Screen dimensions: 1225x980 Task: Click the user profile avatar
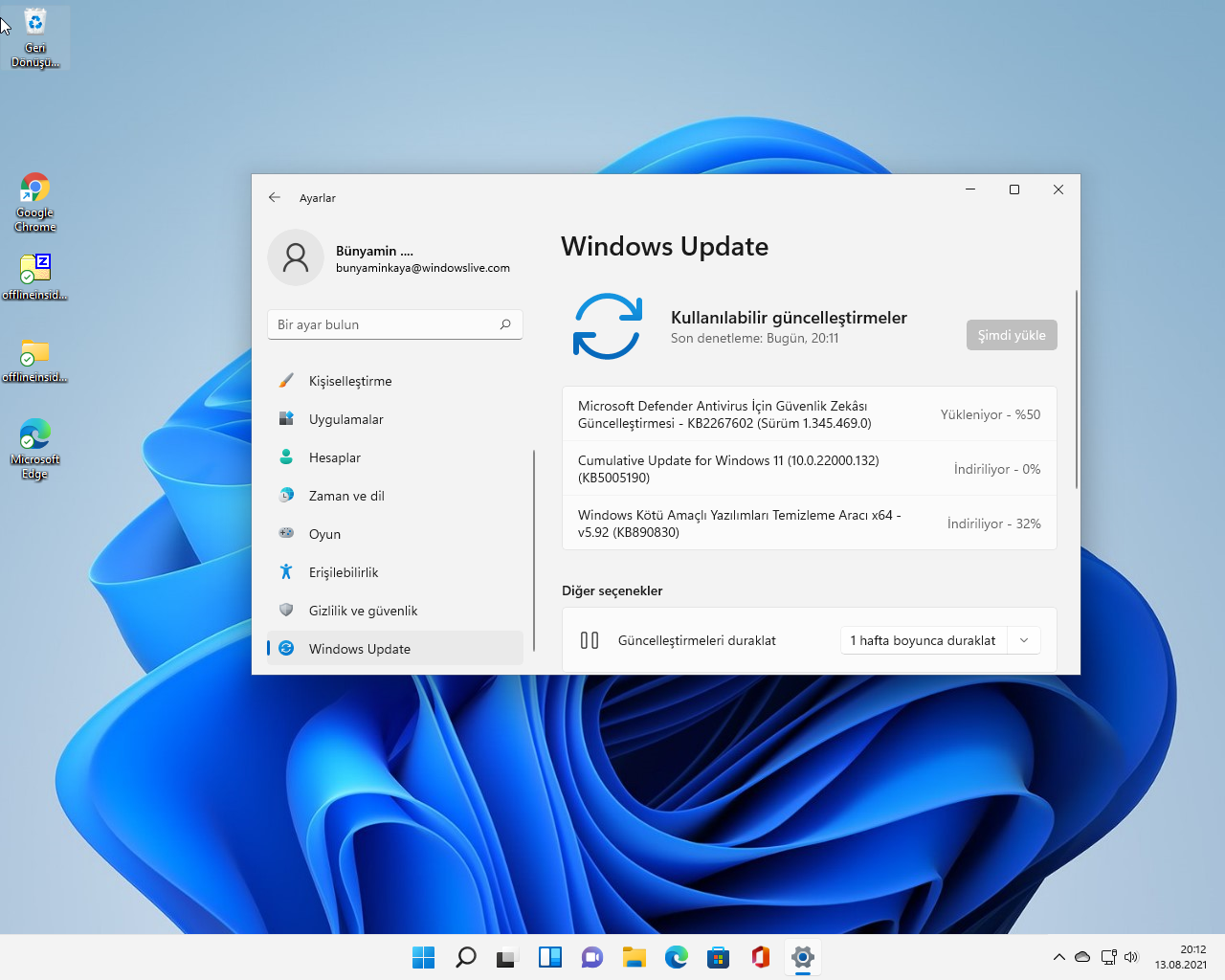pyautogui.click(x=296, y=257)
